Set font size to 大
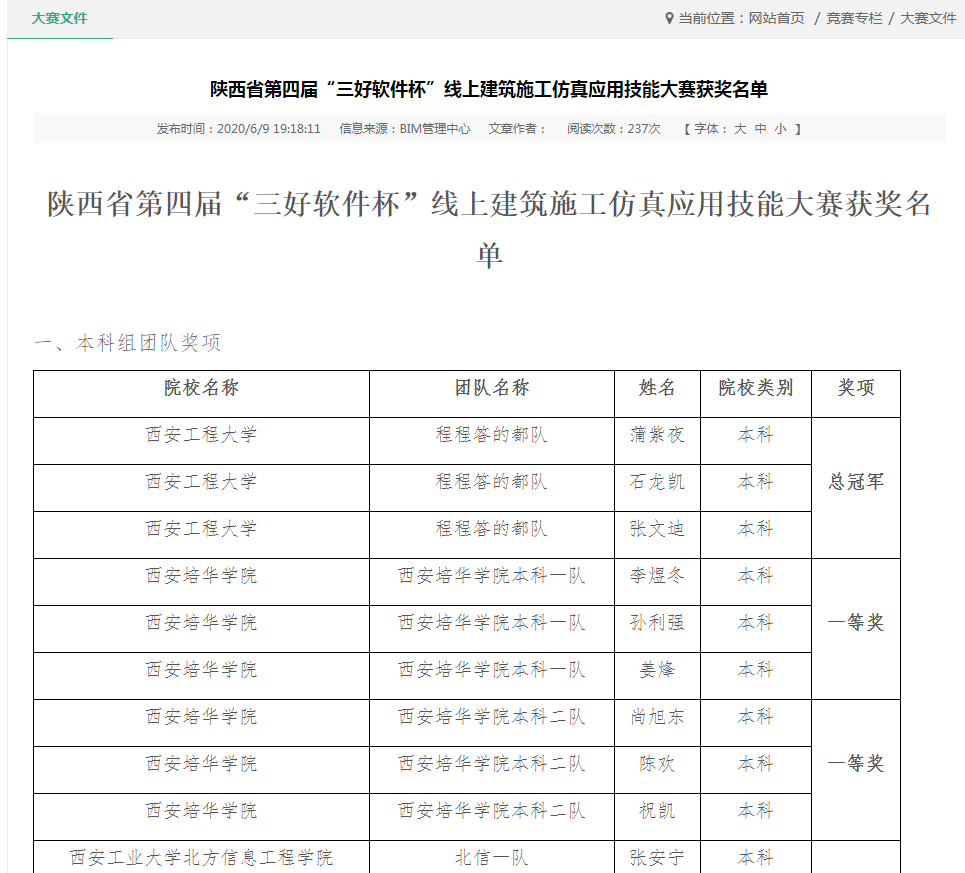 pos(740,129)
